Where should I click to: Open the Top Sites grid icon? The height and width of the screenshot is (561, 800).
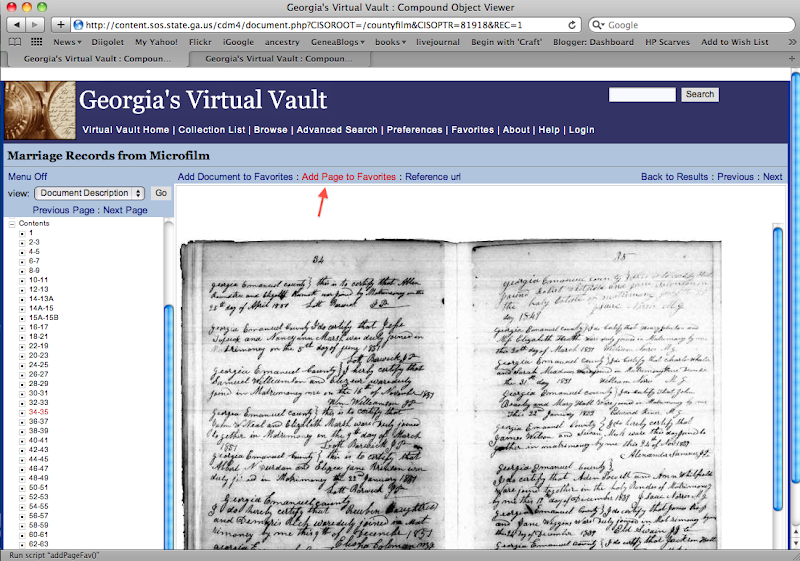(x=37, y=42)
